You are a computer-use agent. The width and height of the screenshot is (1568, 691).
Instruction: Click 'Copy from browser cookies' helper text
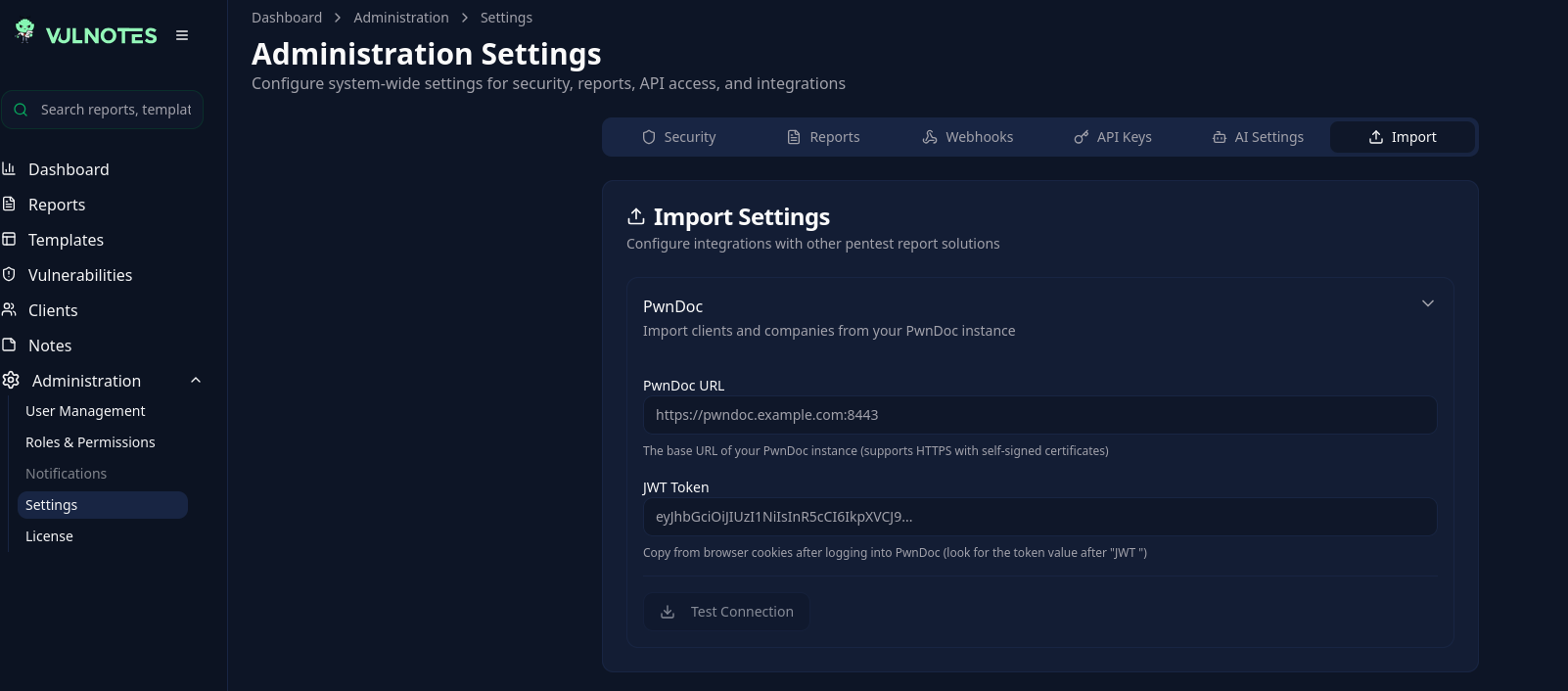(895, 553)
